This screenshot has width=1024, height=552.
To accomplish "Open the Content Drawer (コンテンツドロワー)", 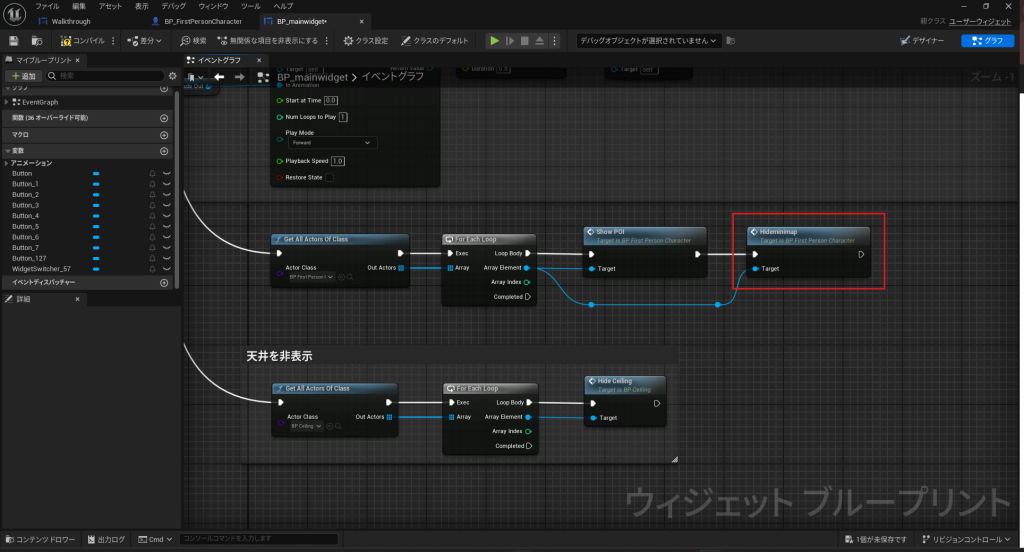I will [x=40, y=540].
